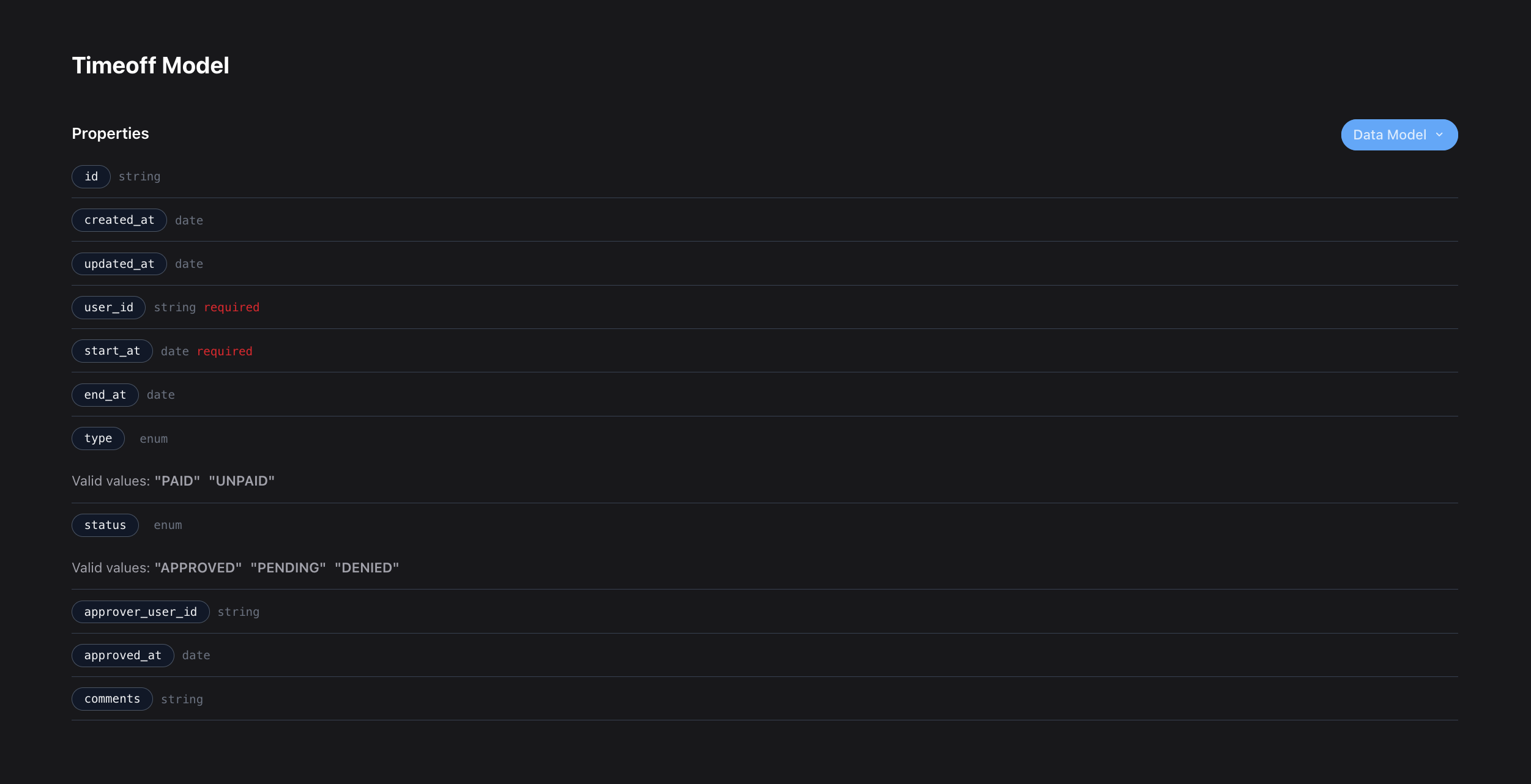The height and width of the screenshot is (784, 1531).
Task: Click the comments property badge
Action: 112,699
